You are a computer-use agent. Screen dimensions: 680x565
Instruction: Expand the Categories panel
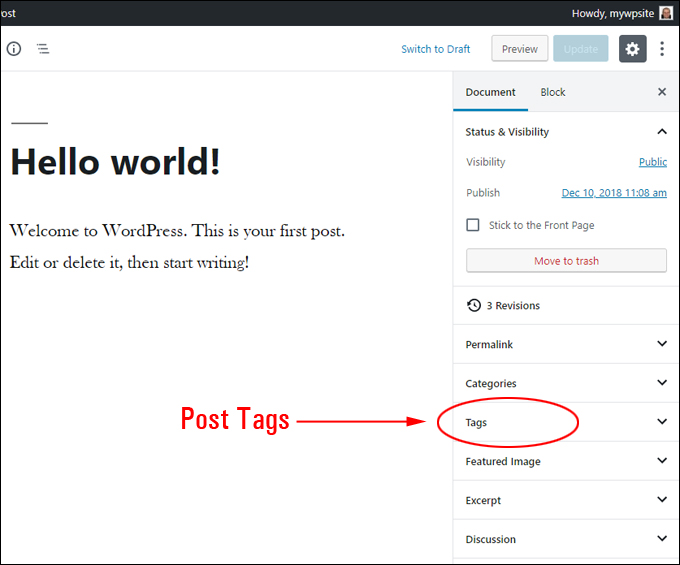pos(662,382)
